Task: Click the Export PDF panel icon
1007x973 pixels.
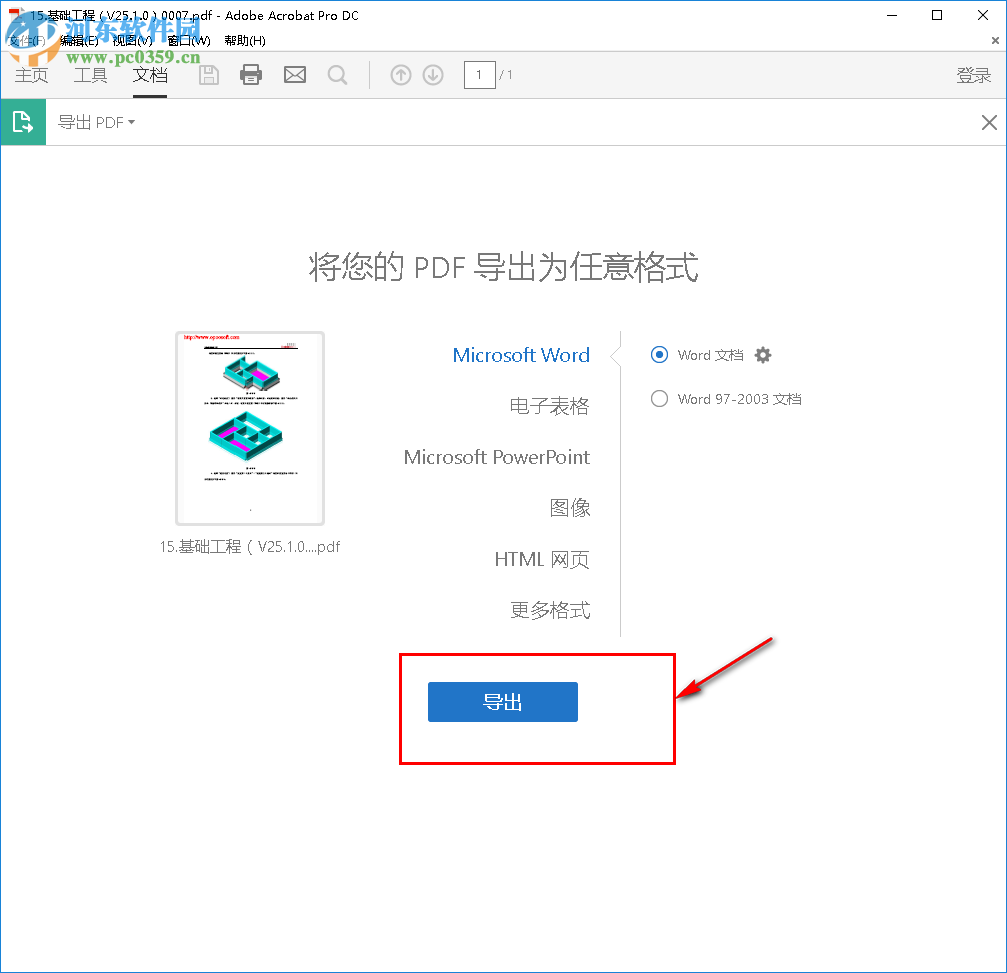Action: pos(22,121)
